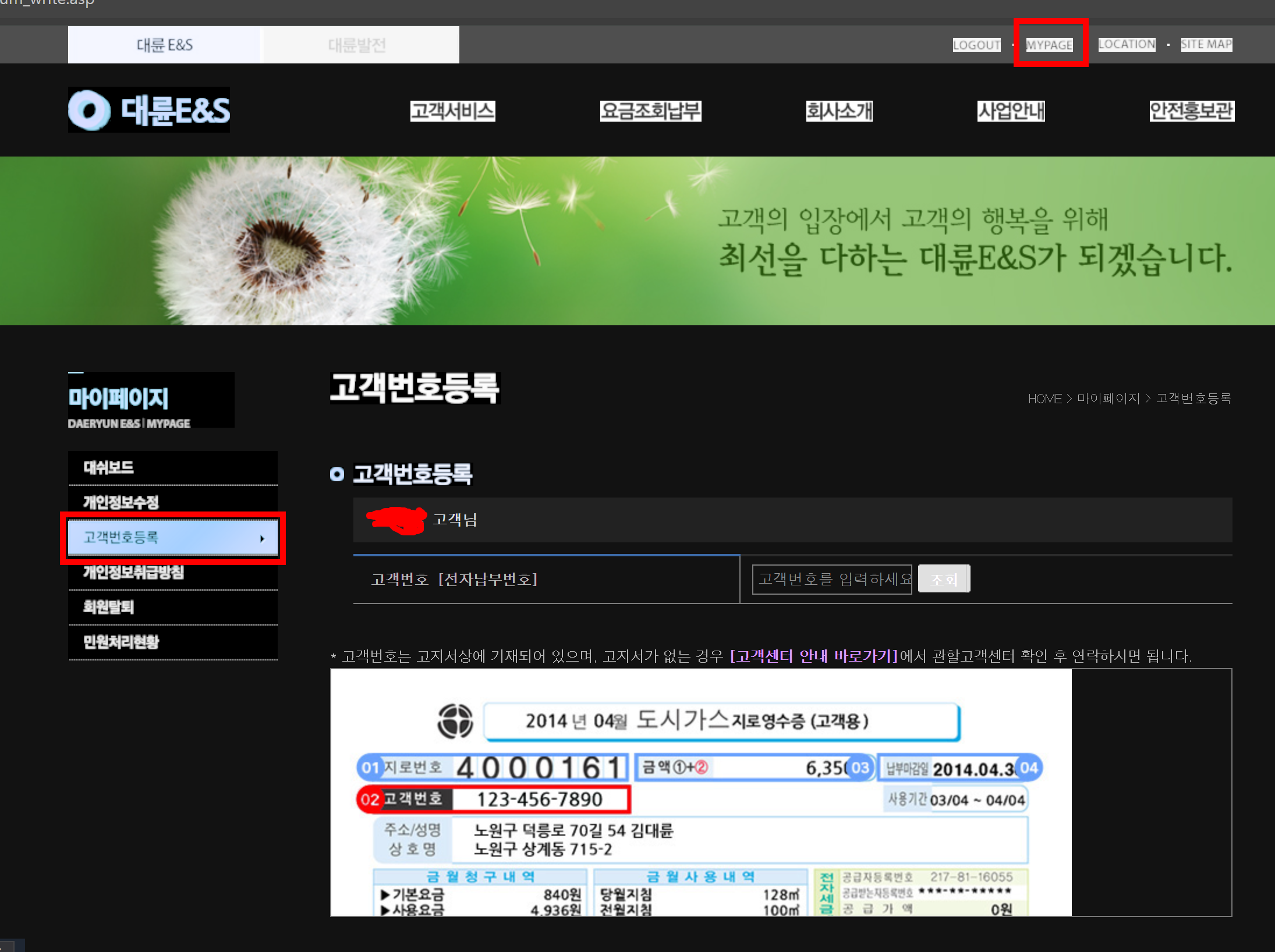Click the 대륜E&S logo icon
The width and height of the screenshot is (1275, 952).
[89, 111]
